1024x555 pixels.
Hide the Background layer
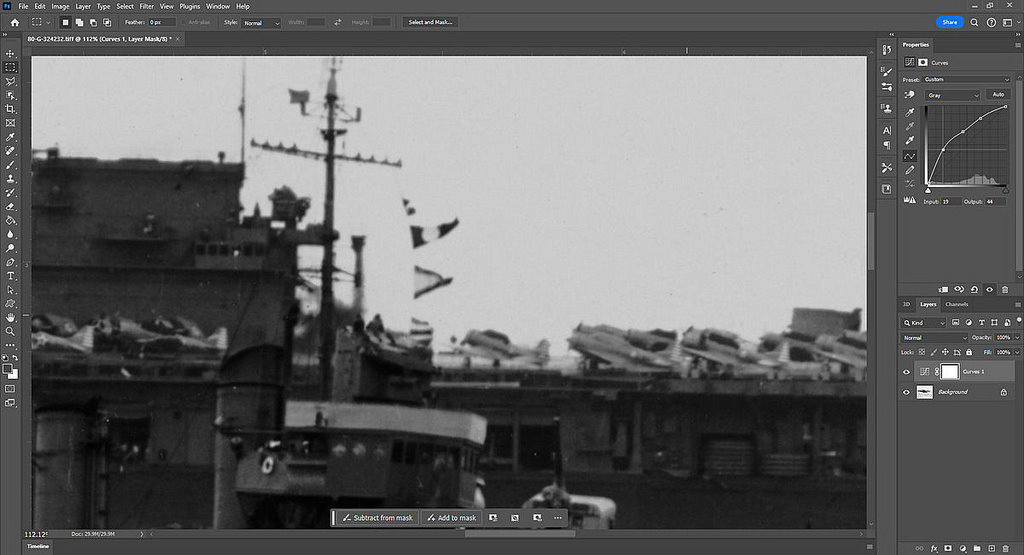[x=907, y=393]
